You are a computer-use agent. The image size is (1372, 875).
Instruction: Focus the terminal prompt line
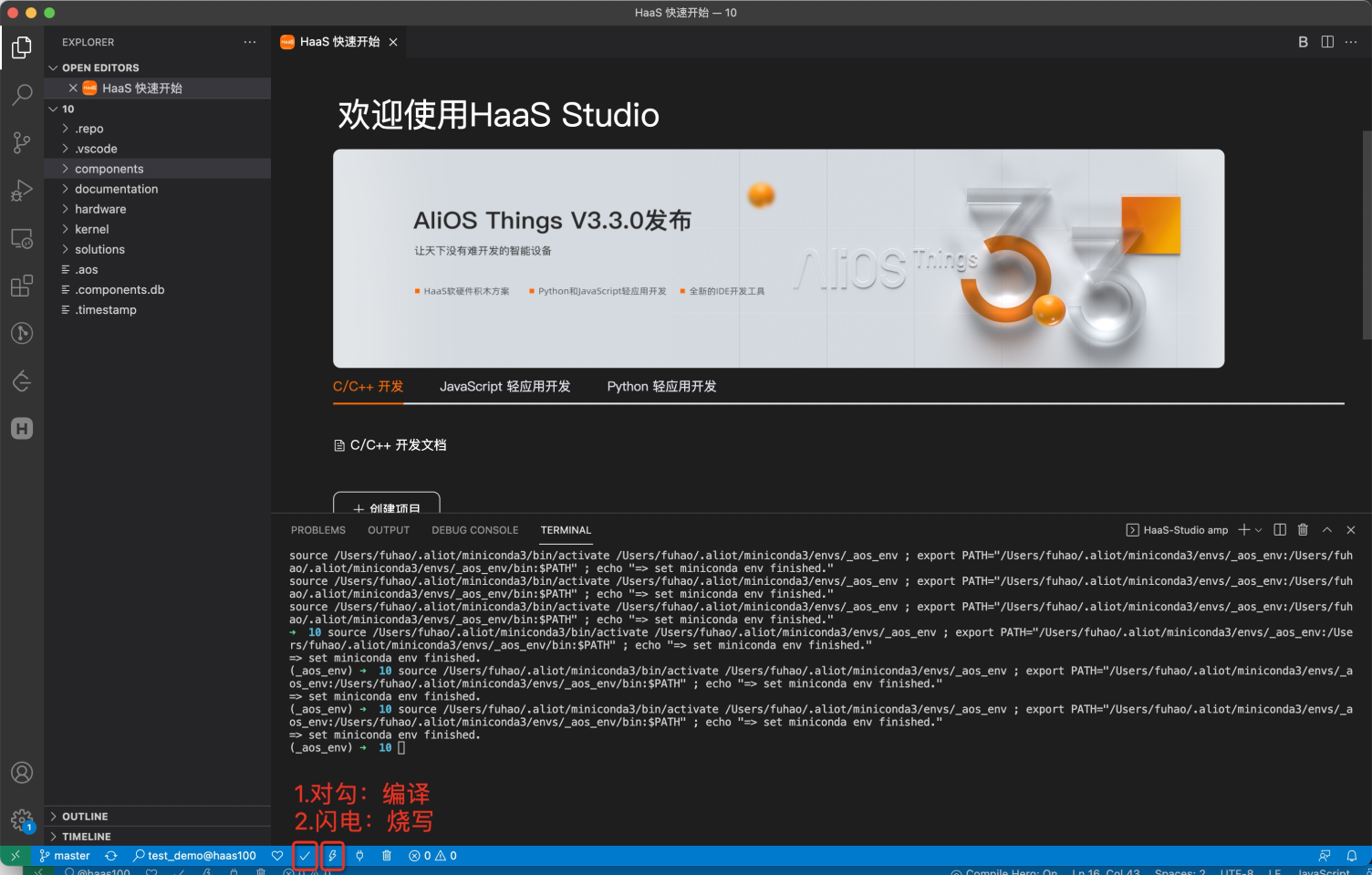click(347, 747)
